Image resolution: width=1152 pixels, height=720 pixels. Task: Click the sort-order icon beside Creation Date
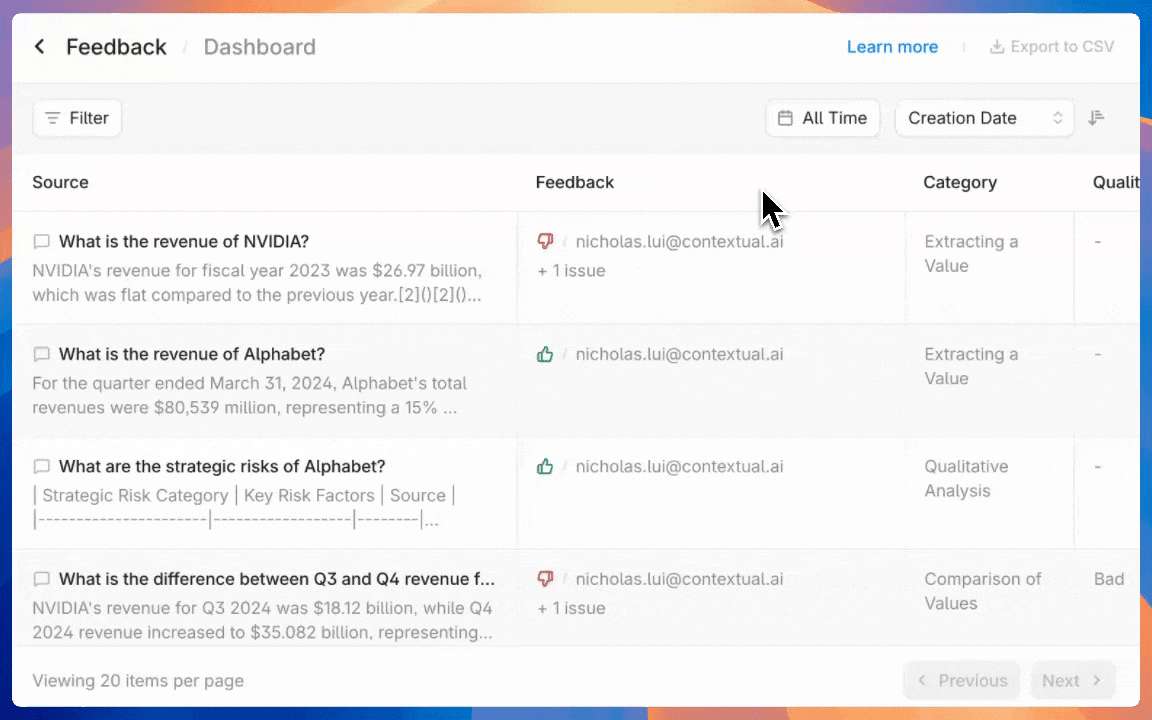(x=1096, y=118)
